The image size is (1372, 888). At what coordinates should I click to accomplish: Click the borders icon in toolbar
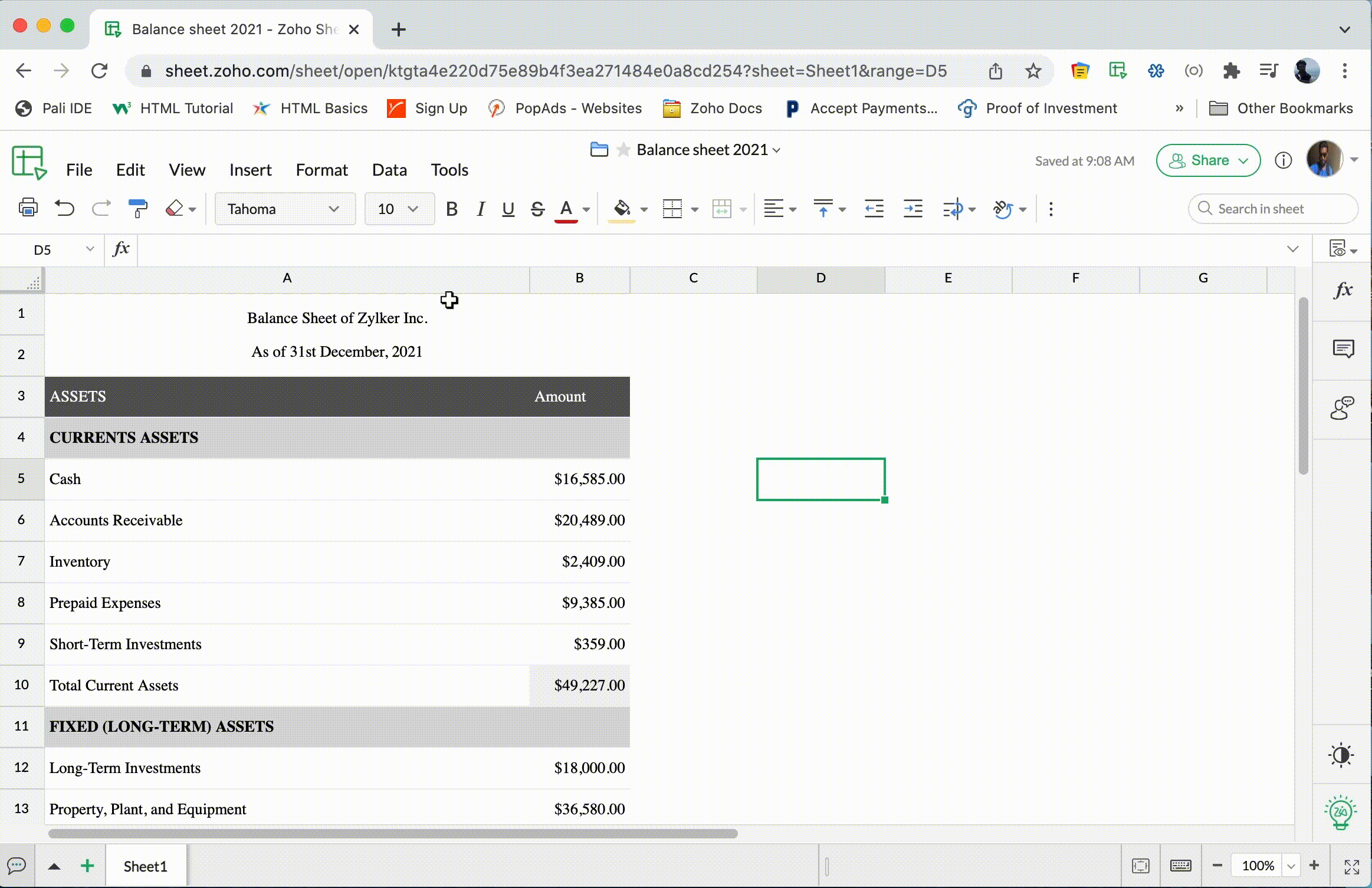[x=672, y=209]
